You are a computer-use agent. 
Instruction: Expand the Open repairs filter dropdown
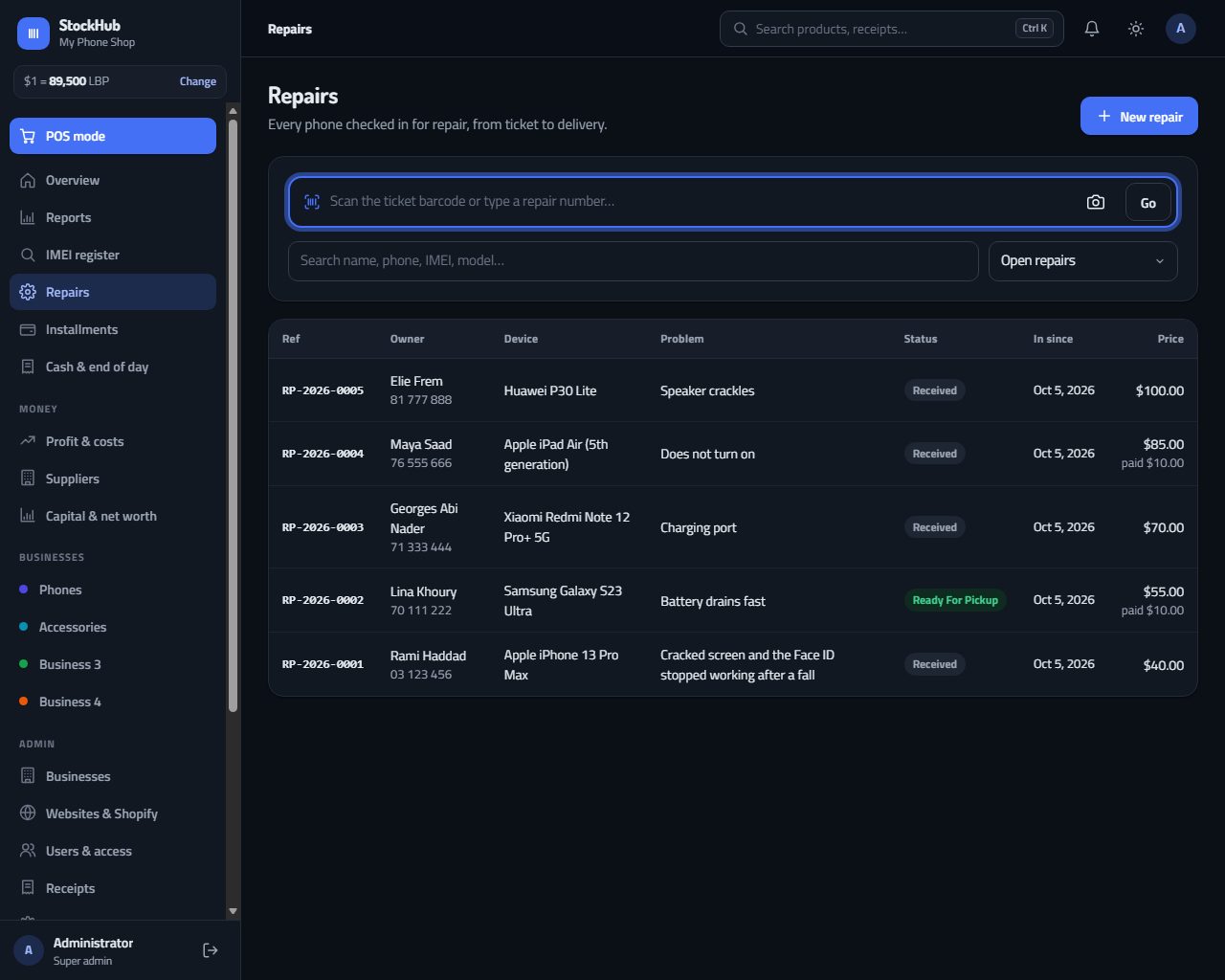pos(1082,261)
